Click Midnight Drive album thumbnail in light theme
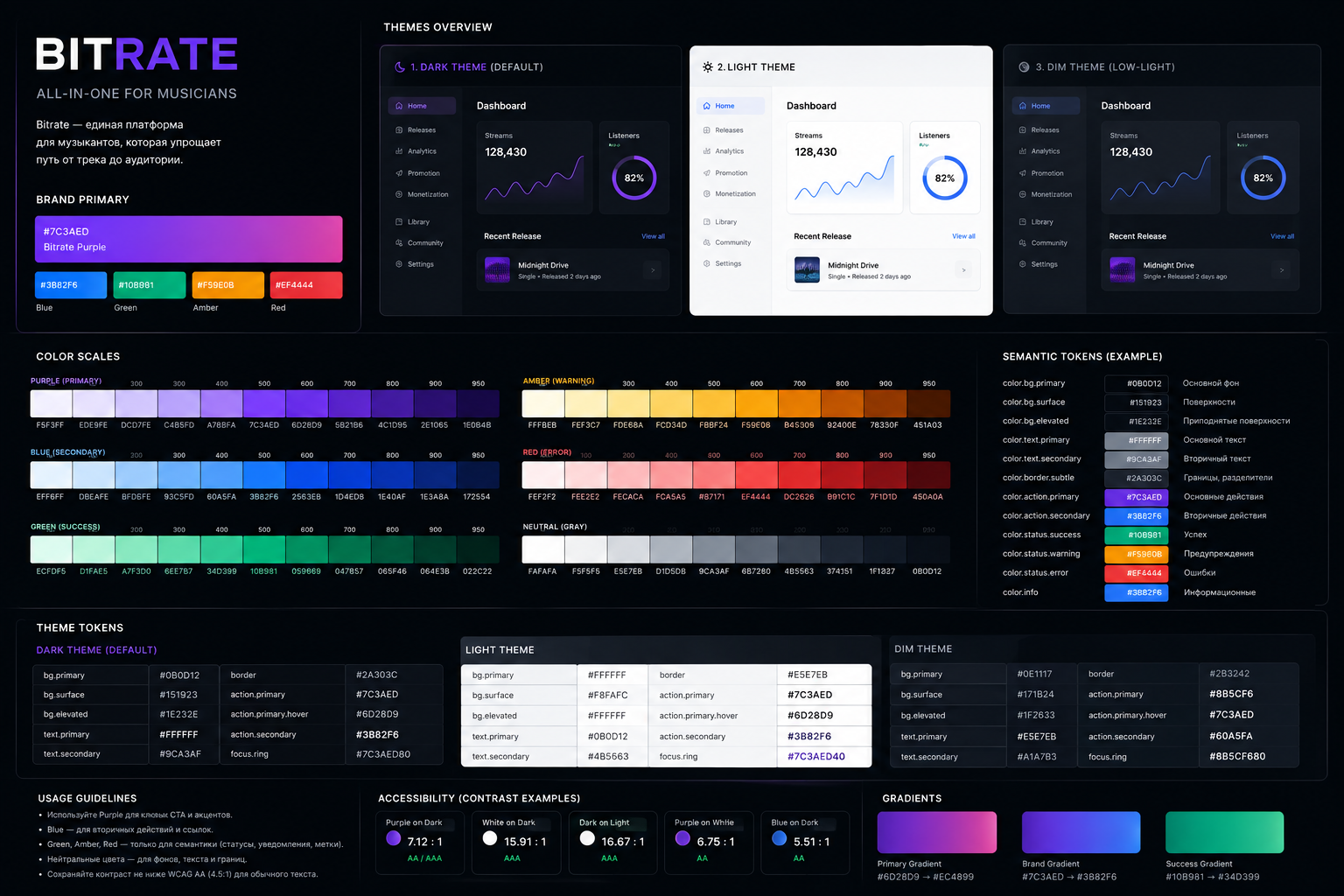 coord(807,269)
